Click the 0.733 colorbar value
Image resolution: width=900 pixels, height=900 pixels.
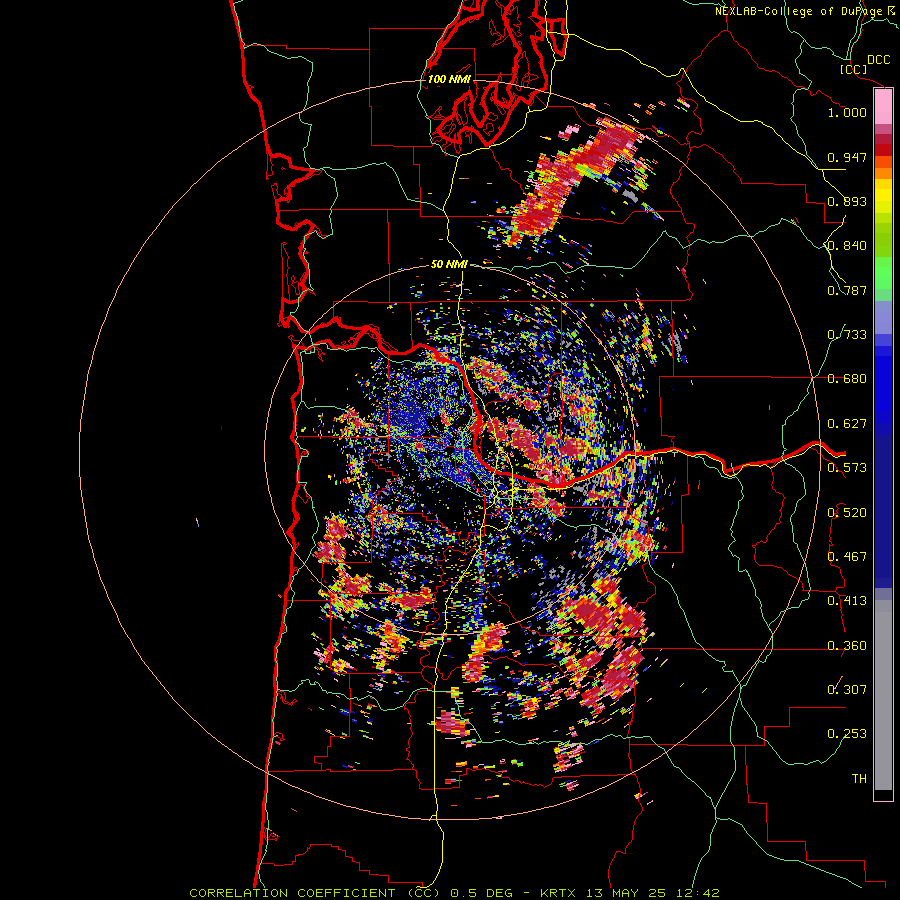click(847, 335)
